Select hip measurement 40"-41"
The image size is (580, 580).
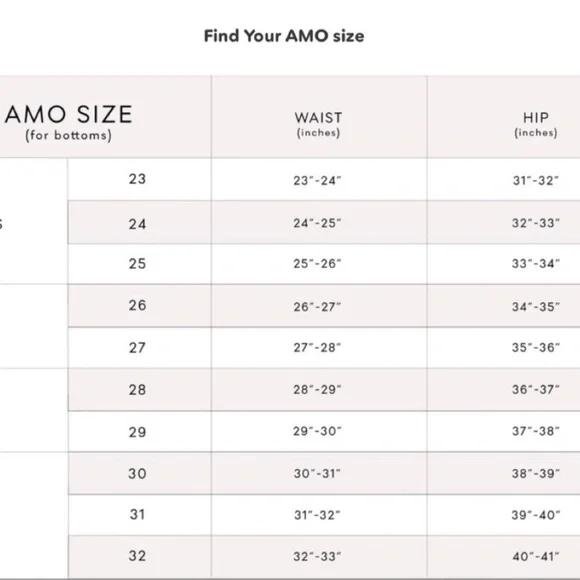pos(536,556)
